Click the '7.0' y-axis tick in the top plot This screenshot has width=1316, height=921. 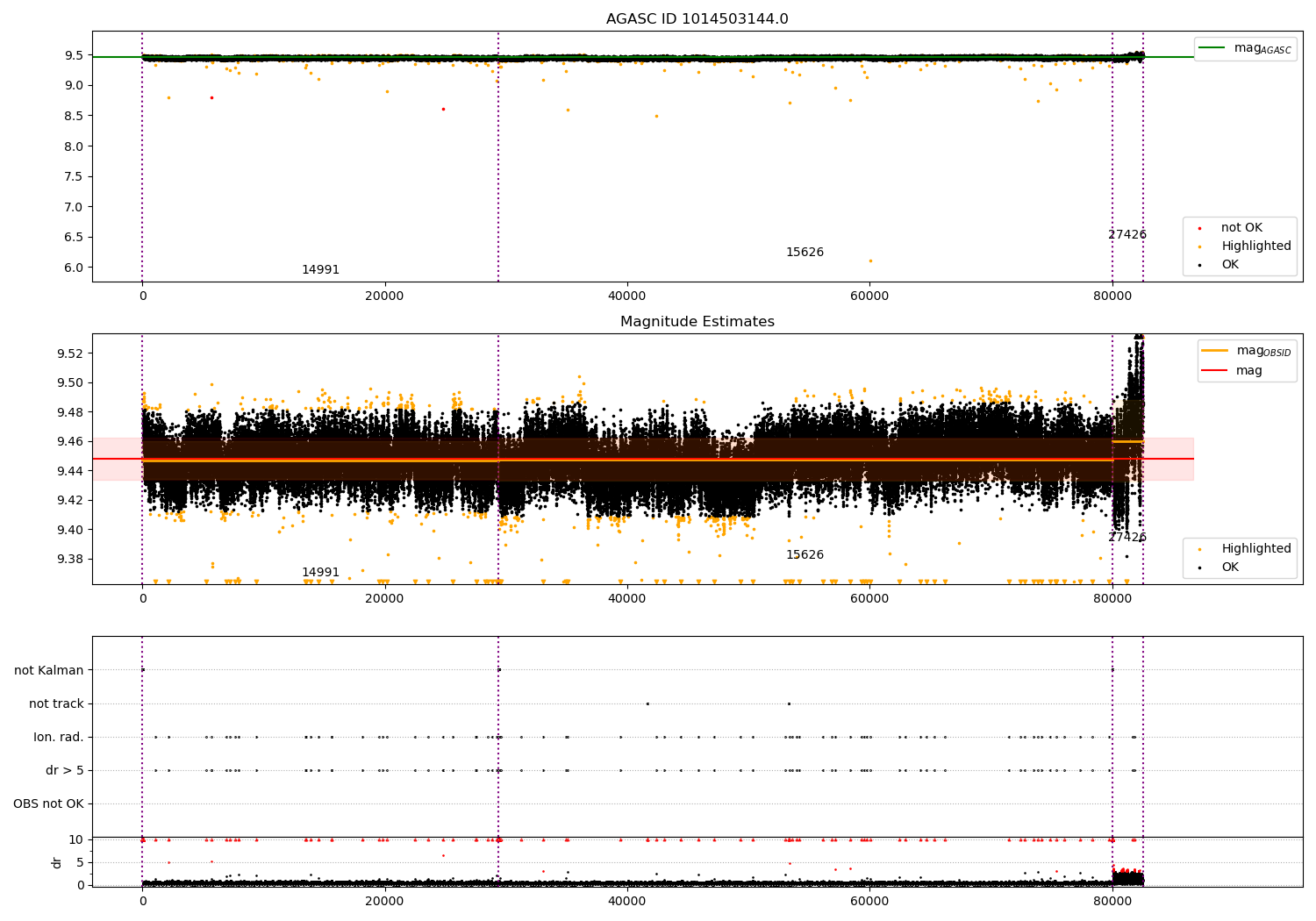75,207
